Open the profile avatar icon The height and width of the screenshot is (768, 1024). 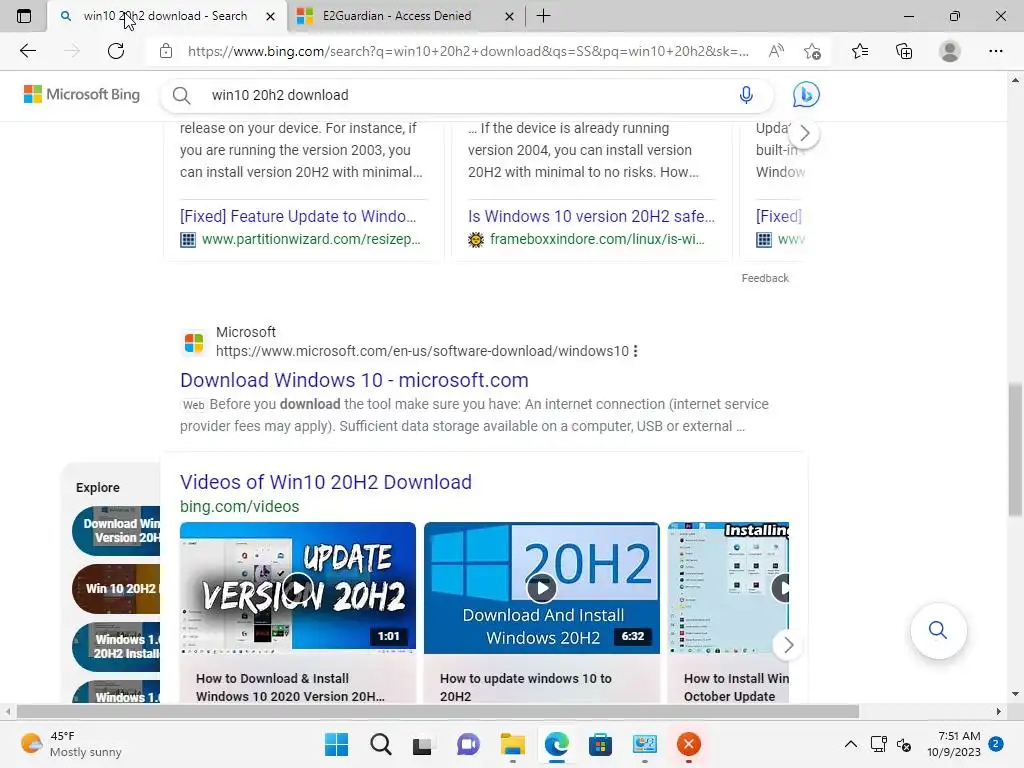click(x=950, y=51)
